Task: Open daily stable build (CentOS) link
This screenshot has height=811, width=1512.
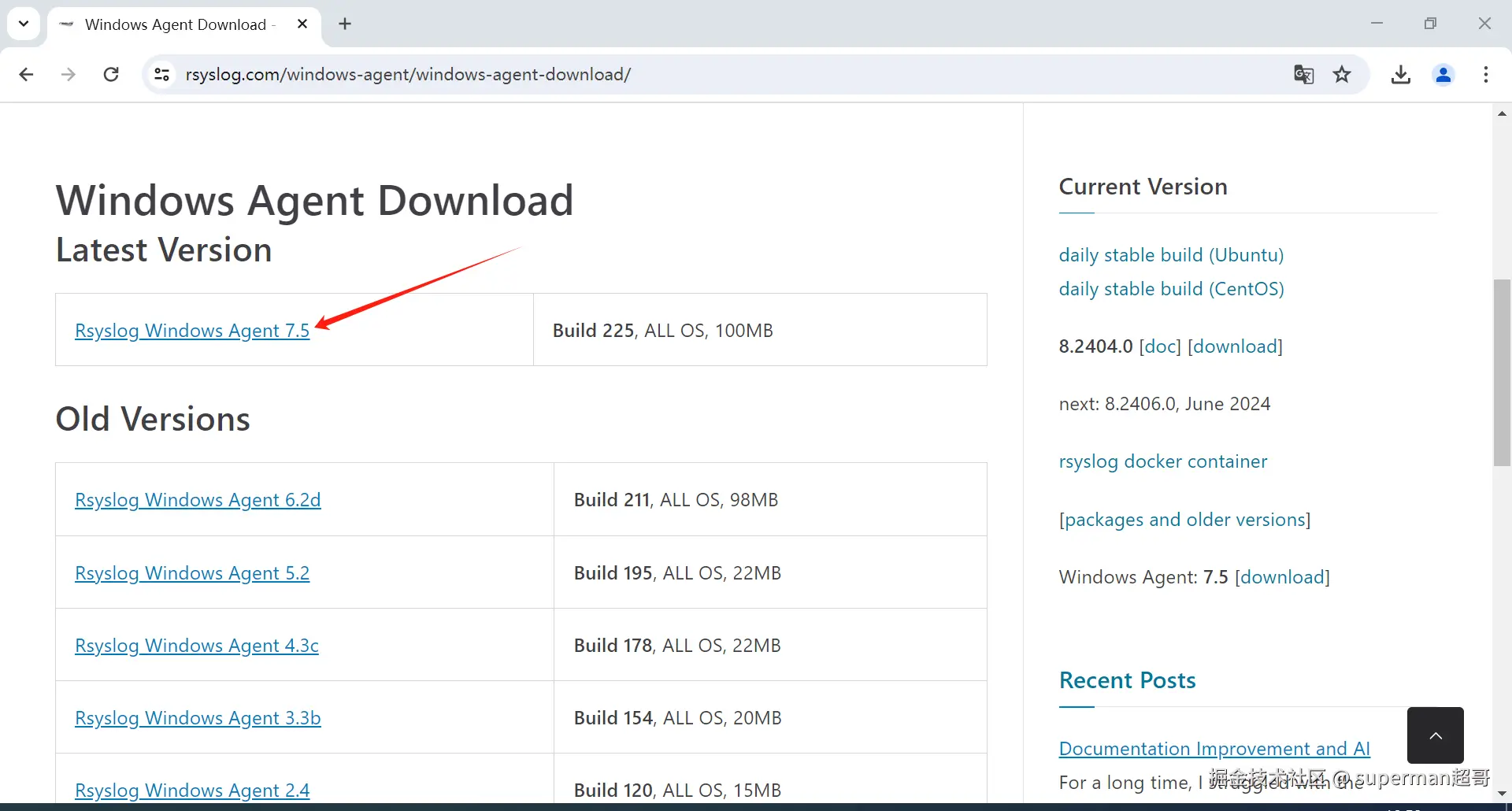Action: coord(1171,289)
